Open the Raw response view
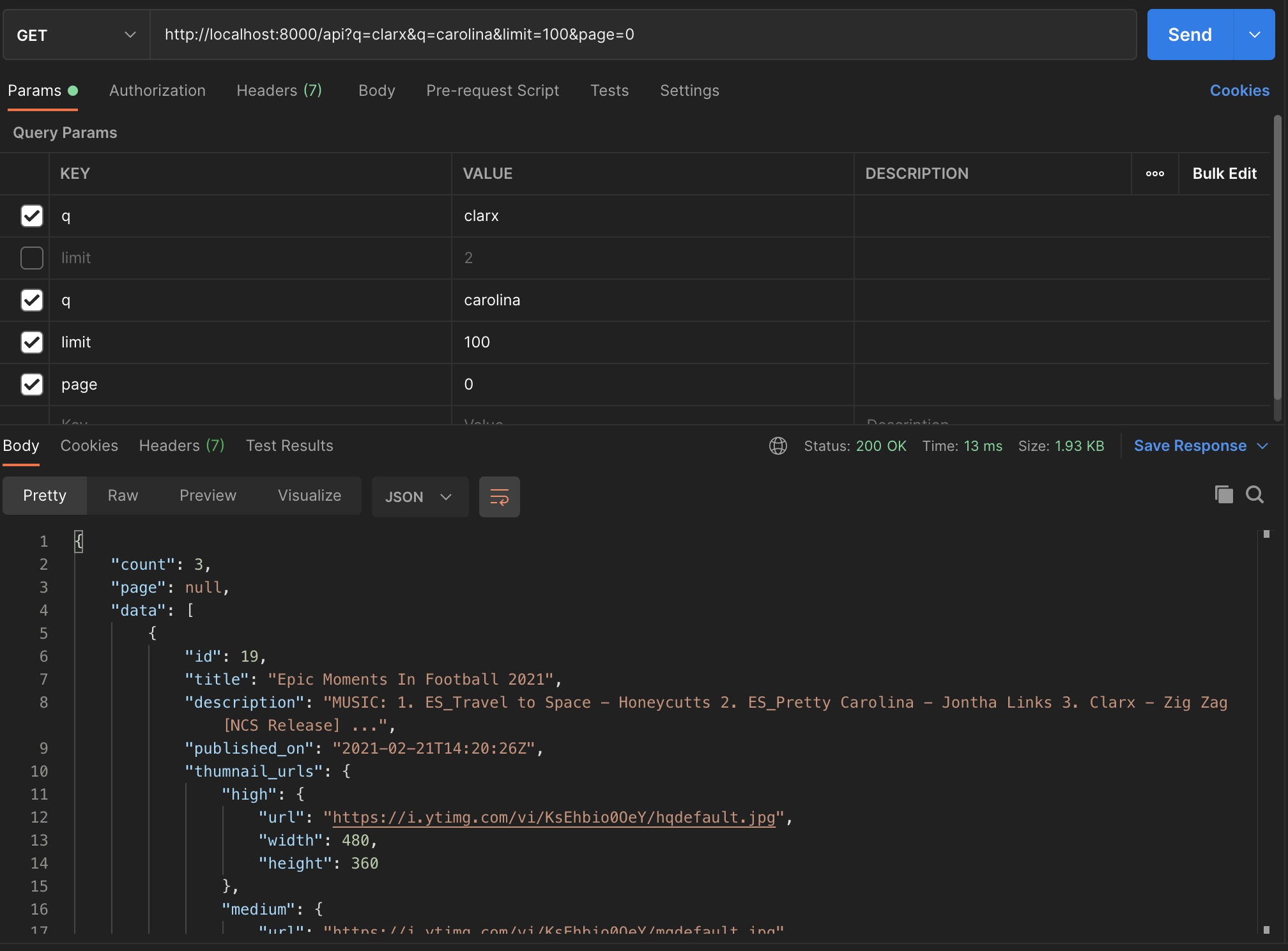The image size is (1288, 951). (123, 496)
